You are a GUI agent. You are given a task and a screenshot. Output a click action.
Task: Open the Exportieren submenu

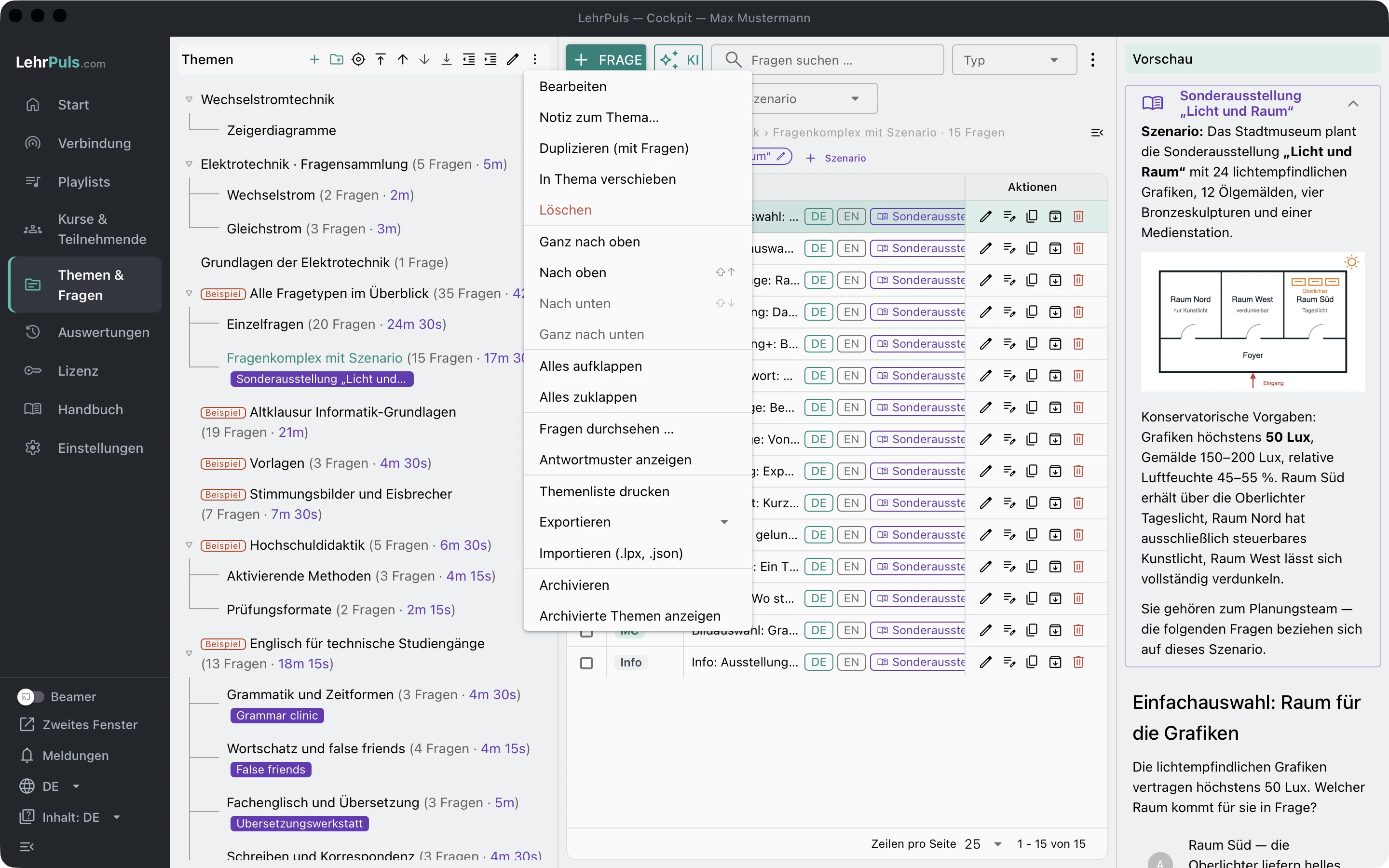click(x=638, y=522)
